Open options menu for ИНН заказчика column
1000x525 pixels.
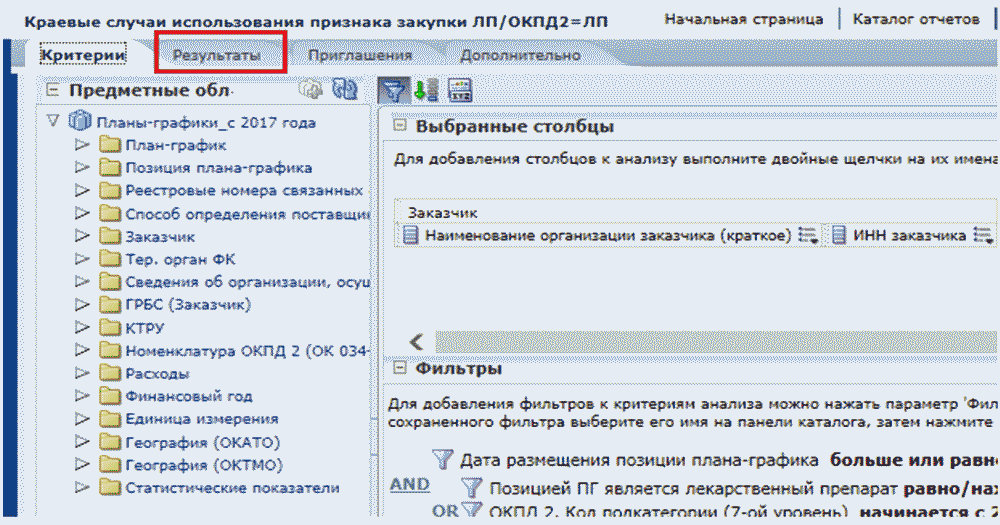(x=984, y=236)
